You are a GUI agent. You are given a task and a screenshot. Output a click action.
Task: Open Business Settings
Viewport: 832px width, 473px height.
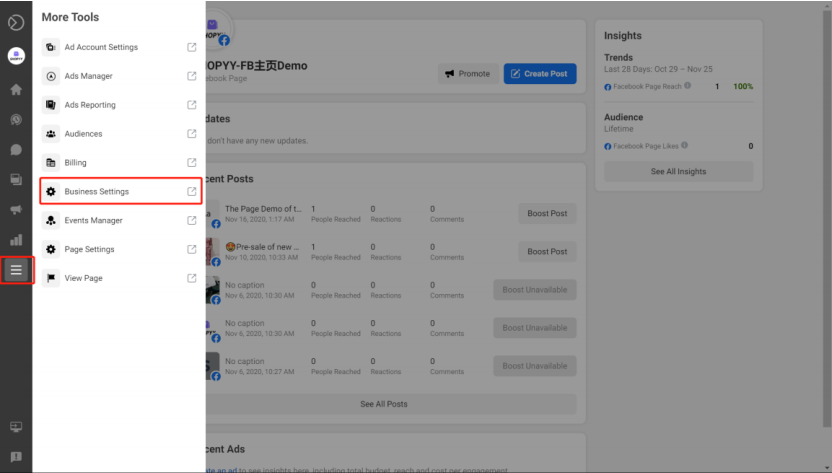coord(120,191)
